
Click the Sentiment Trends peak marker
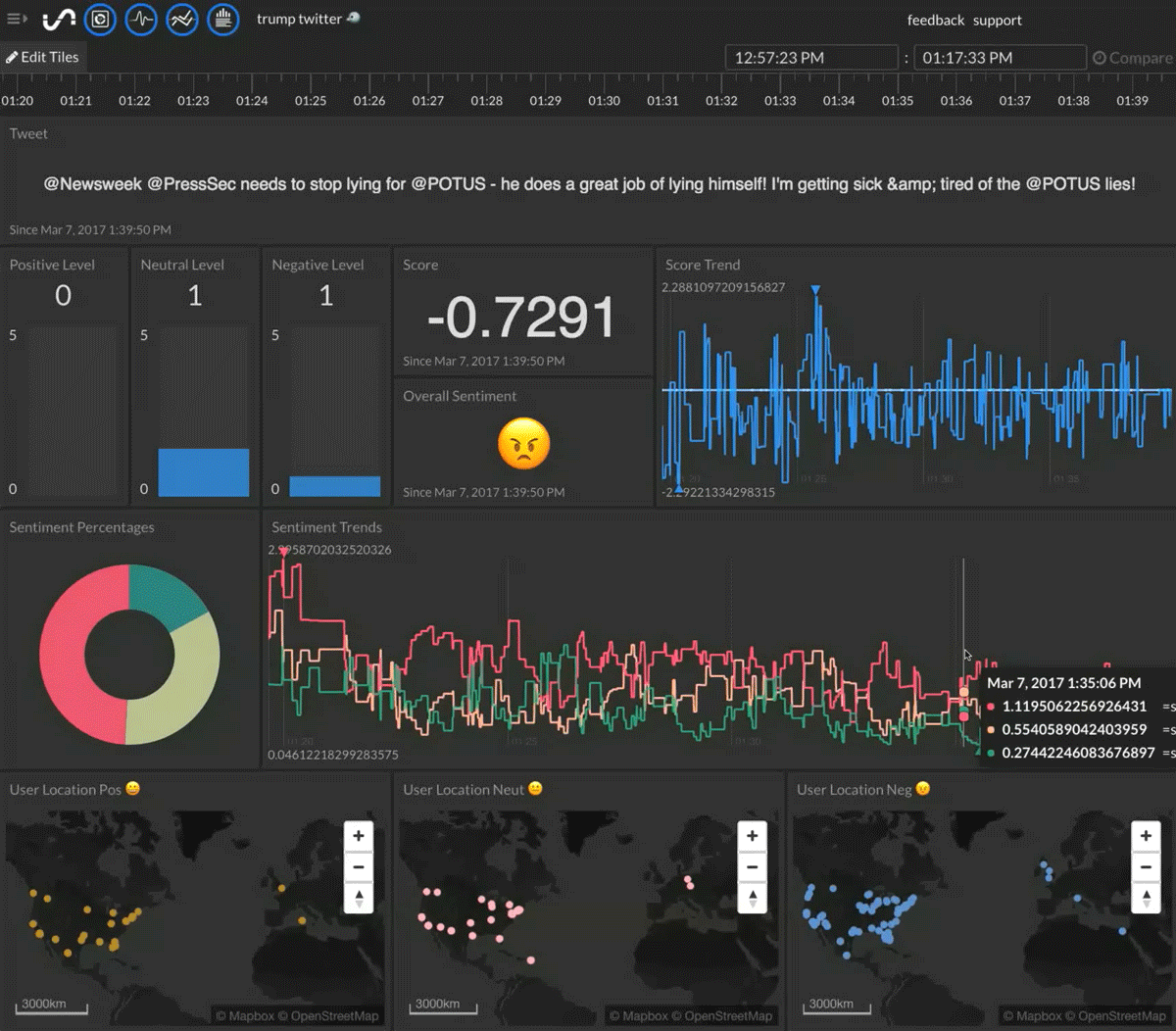[284, 553]
